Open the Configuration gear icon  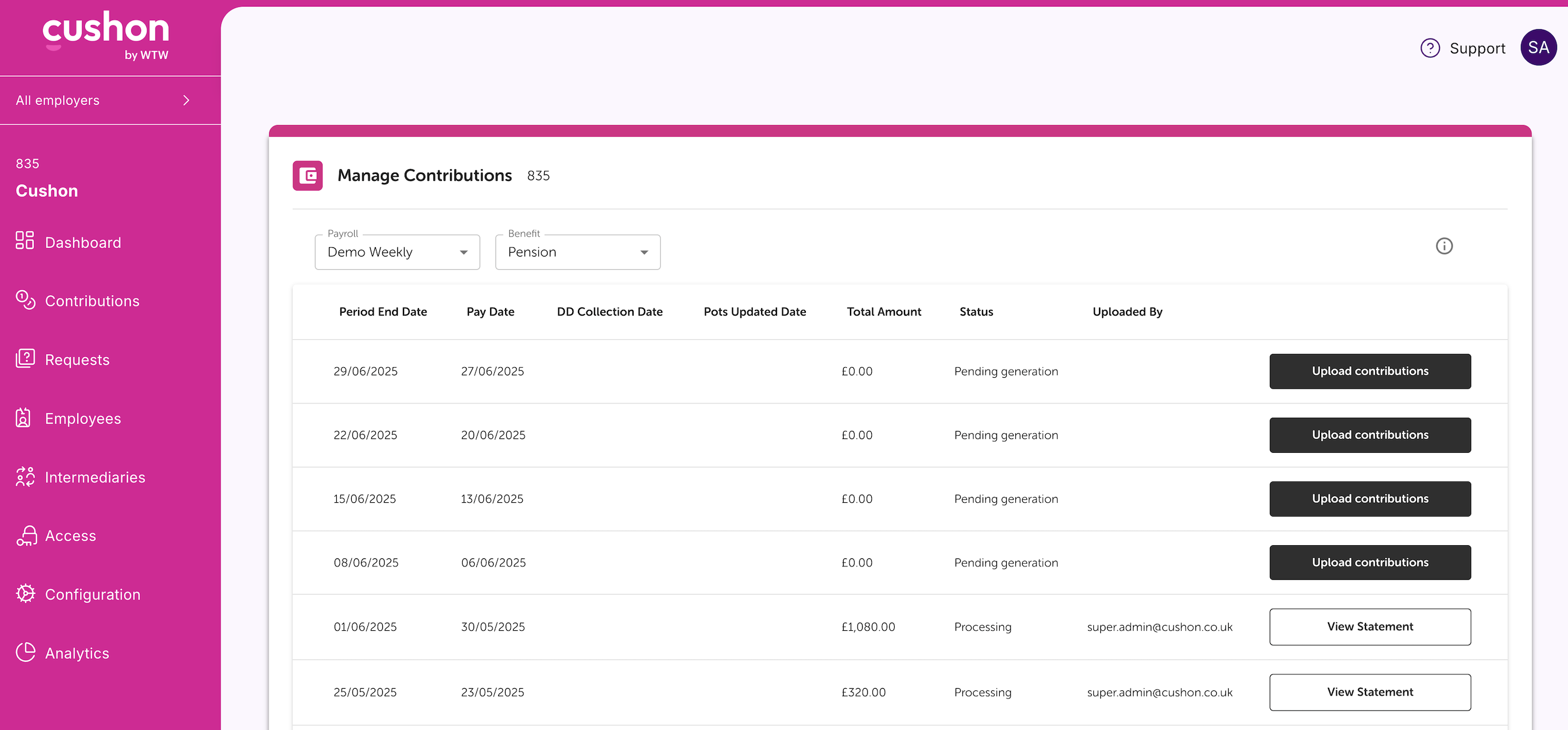click(x=25, y=593)
